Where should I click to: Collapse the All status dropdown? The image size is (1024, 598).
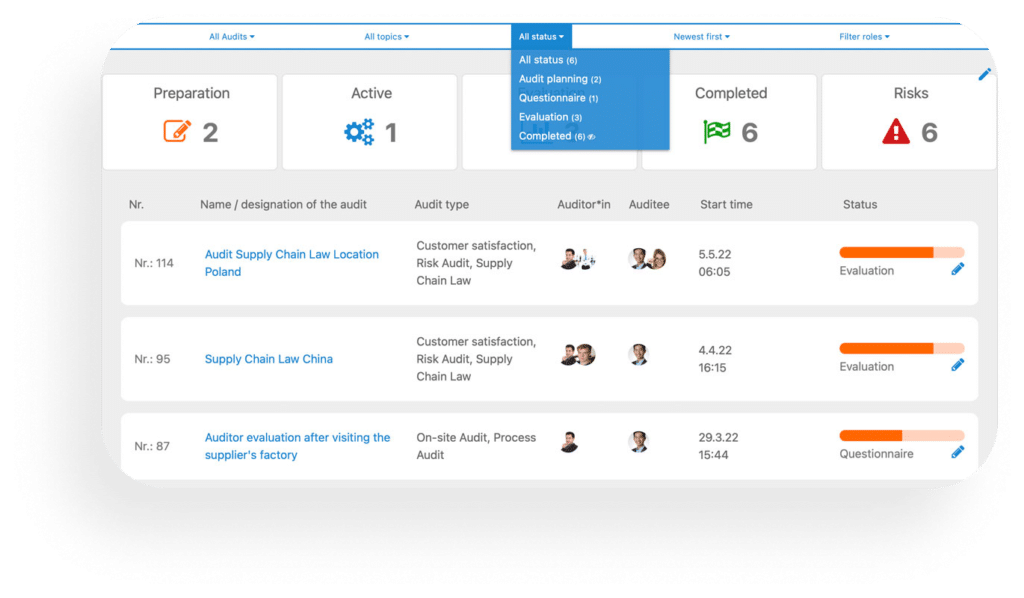click(541, 37)
